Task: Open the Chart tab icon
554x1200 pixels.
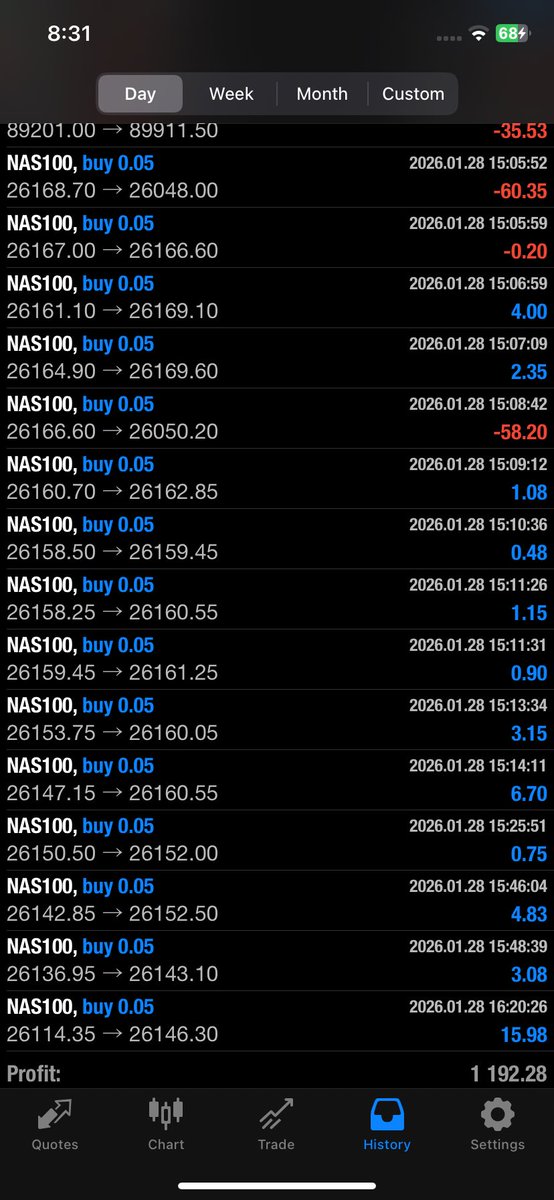Action: pos(166,1113)
